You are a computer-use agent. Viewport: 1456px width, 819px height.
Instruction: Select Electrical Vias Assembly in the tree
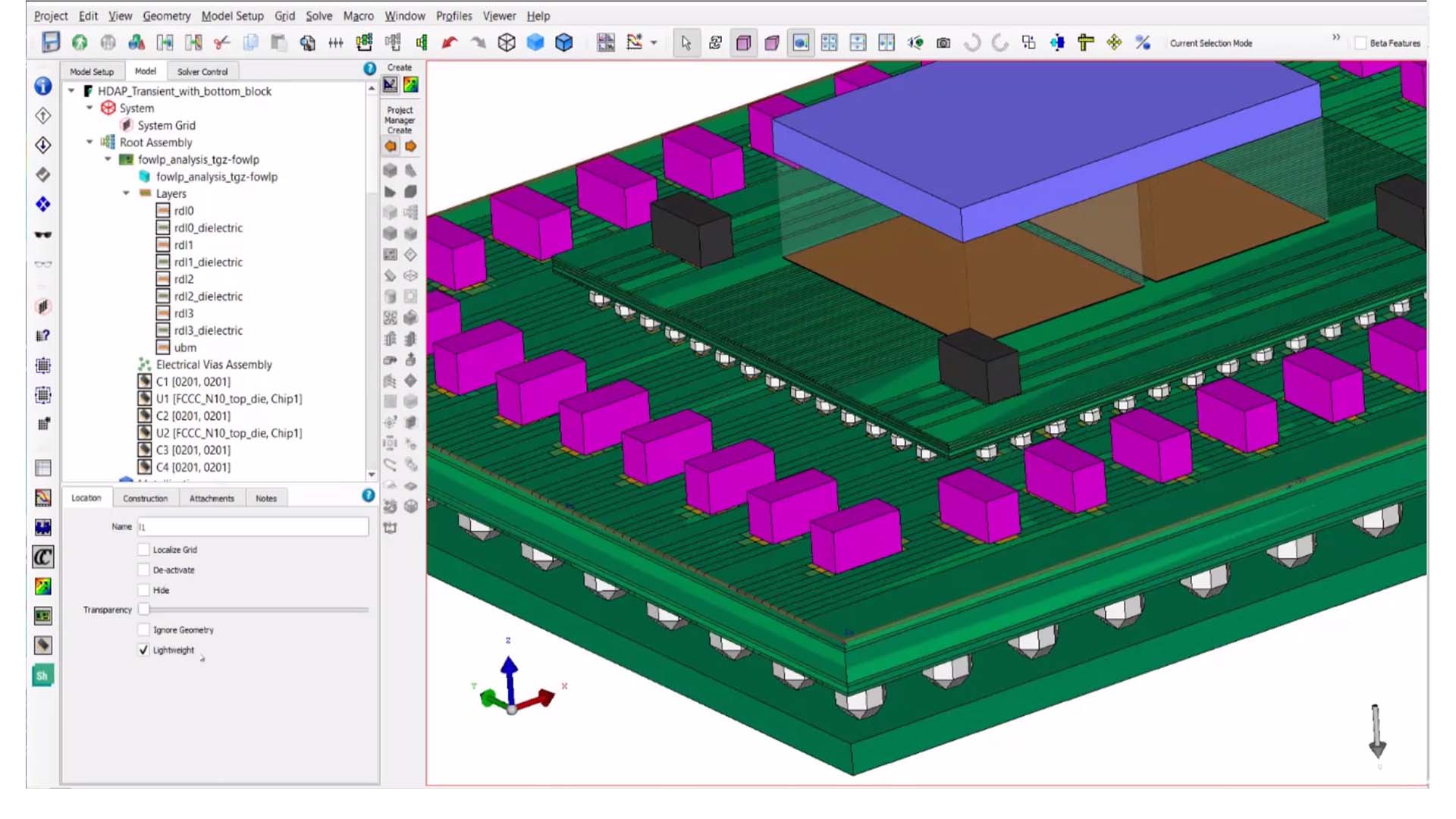tap(214, 364)
